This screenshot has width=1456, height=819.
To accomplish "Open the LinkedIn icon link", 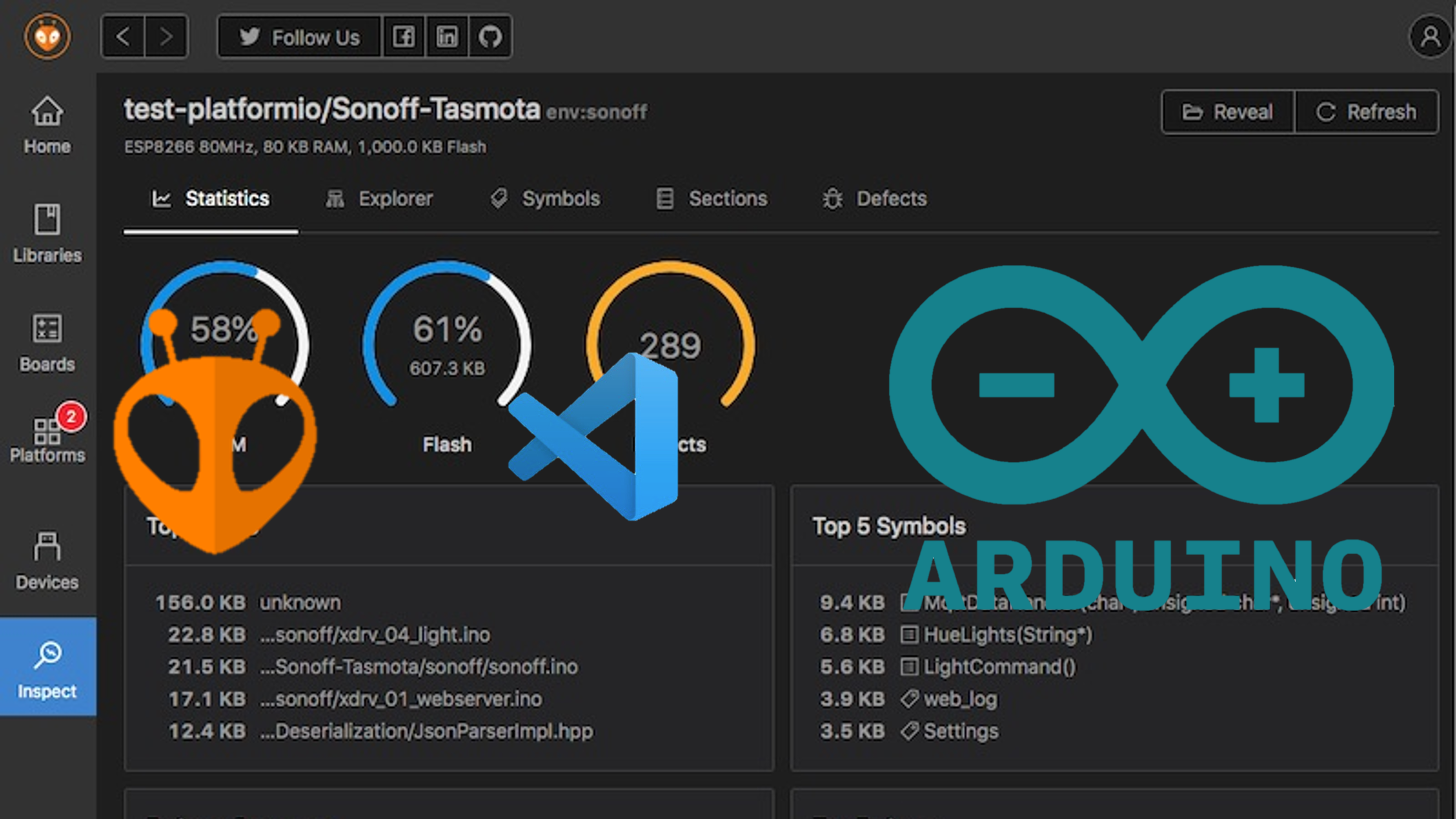I will tap(447, 37).
